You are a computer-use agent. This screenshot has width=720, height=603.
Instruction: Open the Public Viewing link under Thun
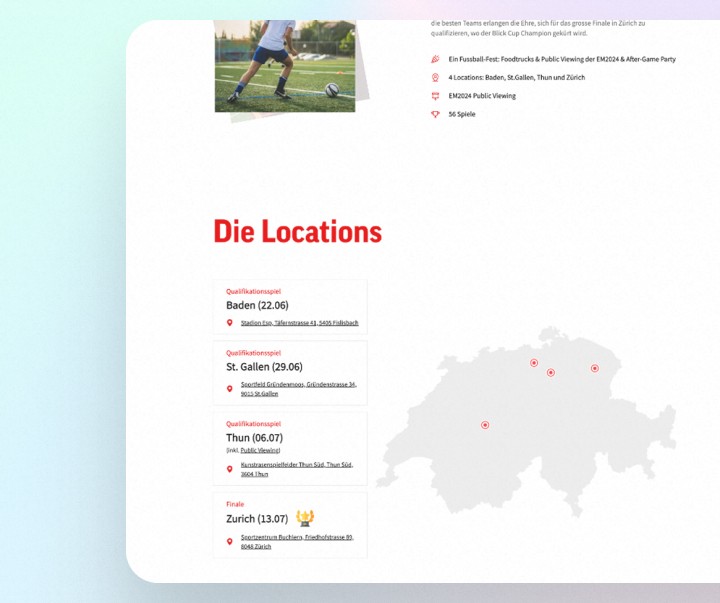point(260,451)
